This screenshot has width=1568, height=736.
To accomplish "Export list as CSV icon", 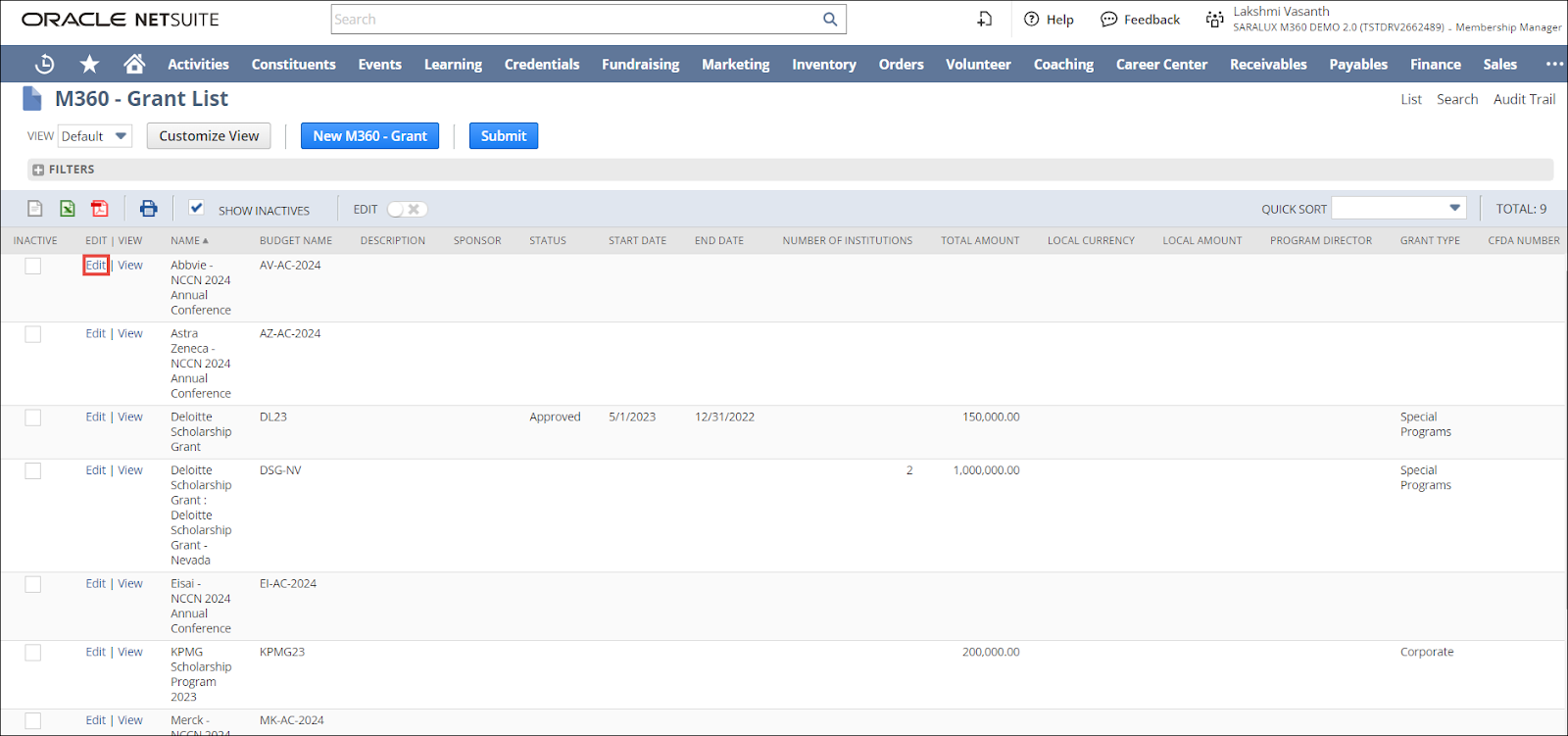I will (x=35, y=209).
